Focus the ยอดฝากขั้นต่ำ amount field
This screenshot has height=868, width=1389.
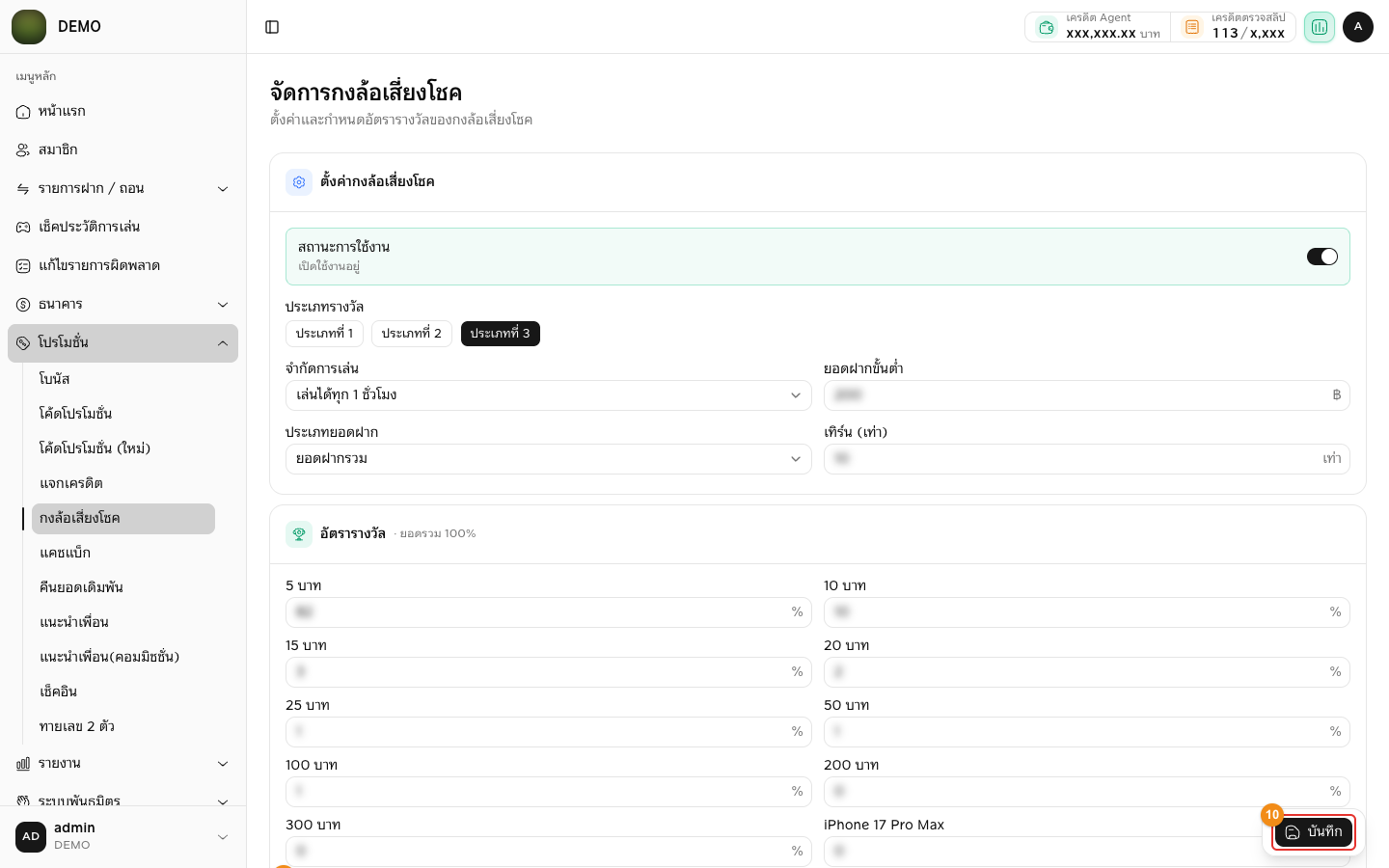coord(1087,395)
